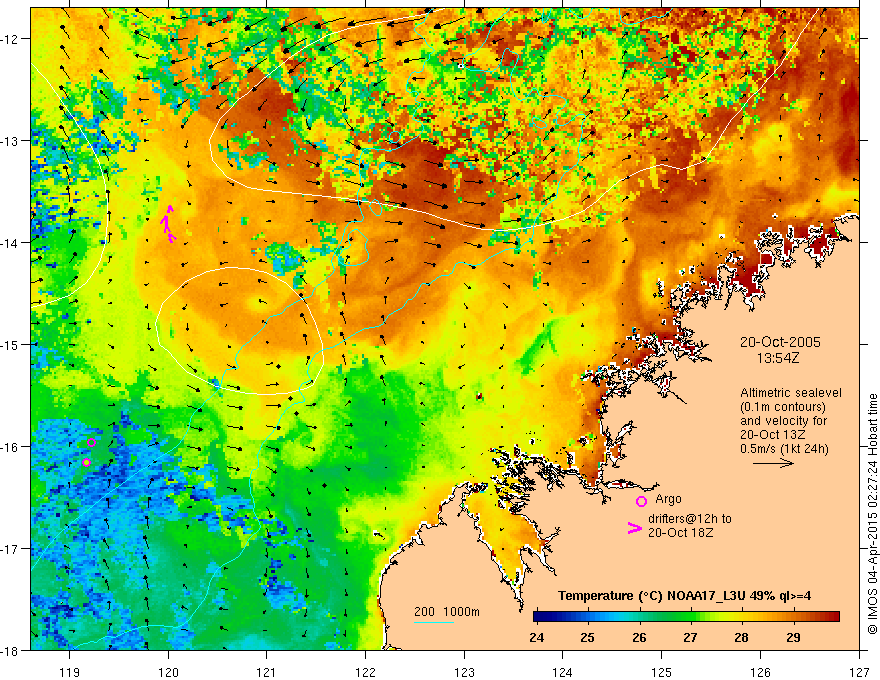880x680 pixels.
Task: Click the longitude axis label "122"
Action: [x=365, y=672]
